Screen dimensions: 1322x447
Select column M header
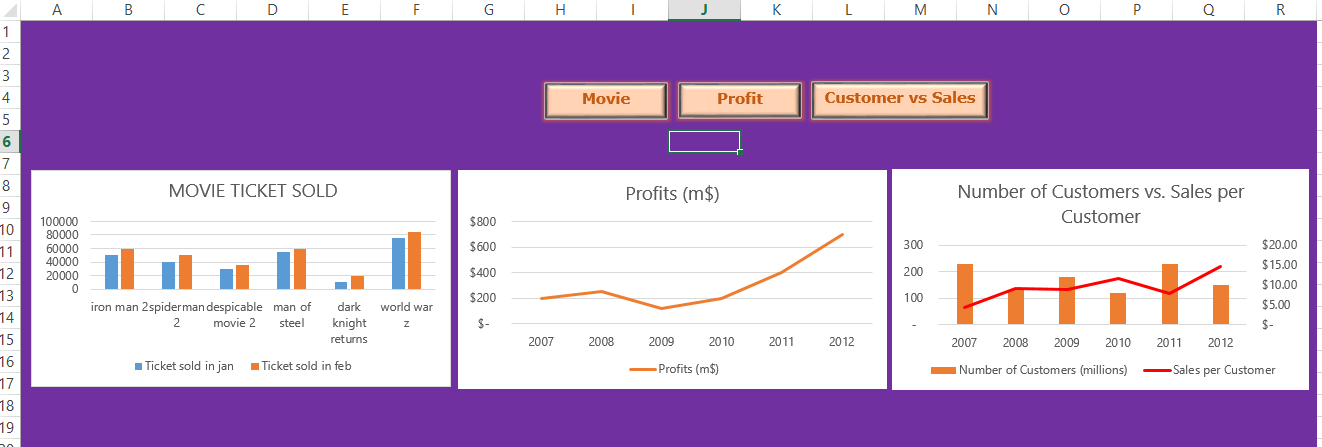pyautogui.click(x=920, y=10)
